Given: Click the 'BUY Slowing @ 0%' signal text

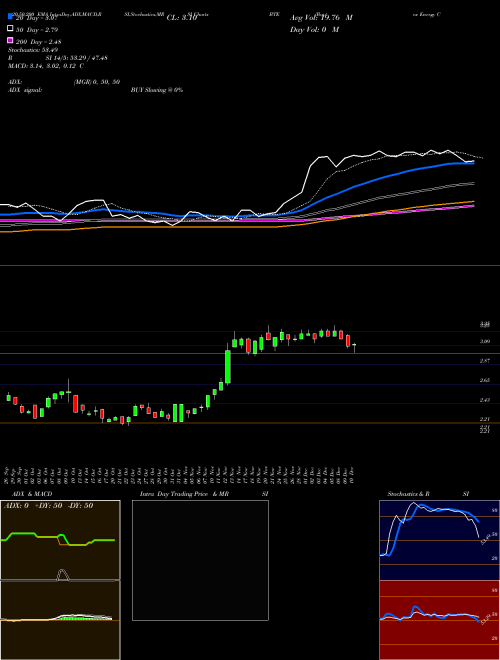Looking at the screenshot, I should tap(157, 90).
